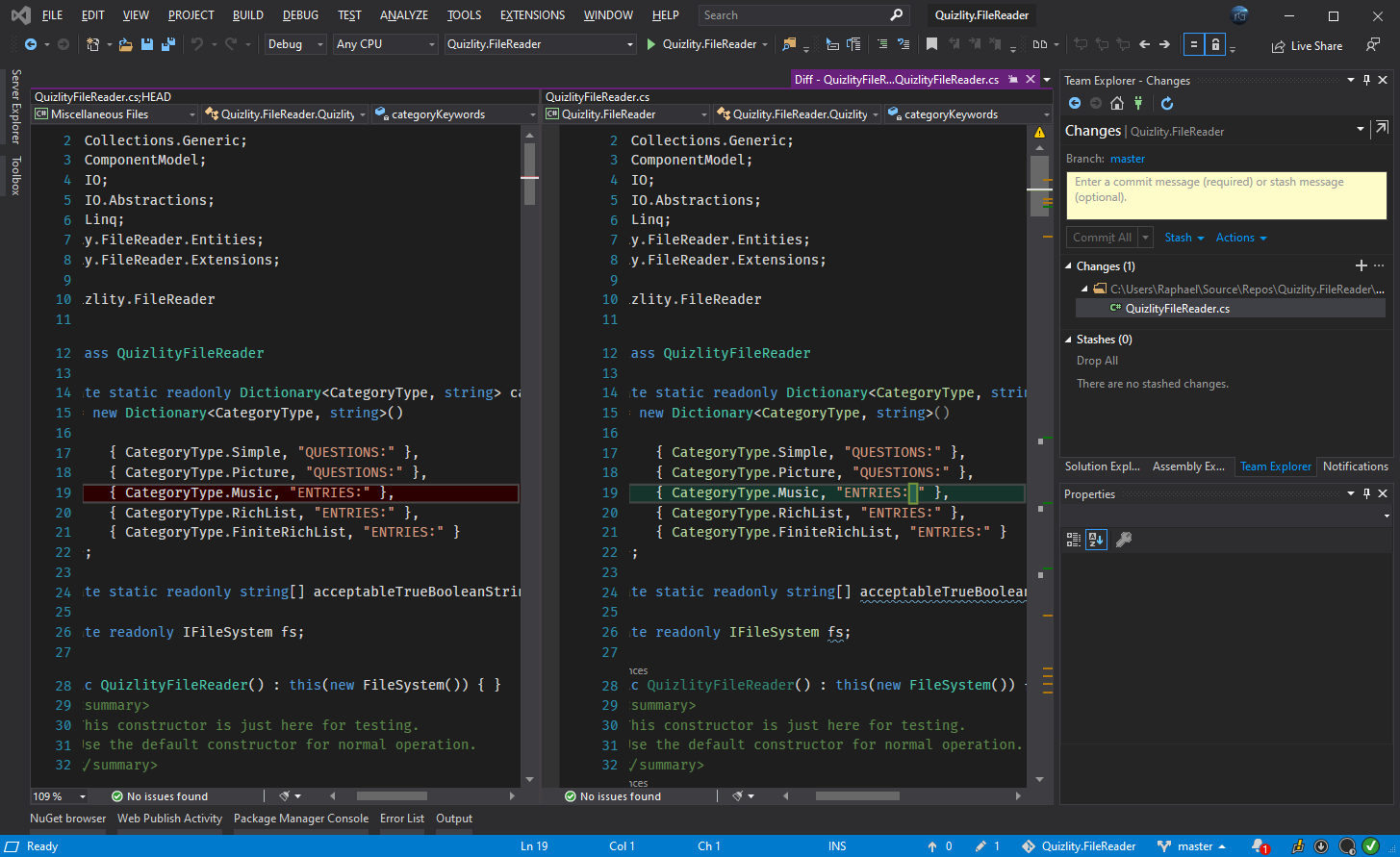Open the Stash dropdown in Team Explorer
Screen dimensions: 1400x857
coord(1184,238)
